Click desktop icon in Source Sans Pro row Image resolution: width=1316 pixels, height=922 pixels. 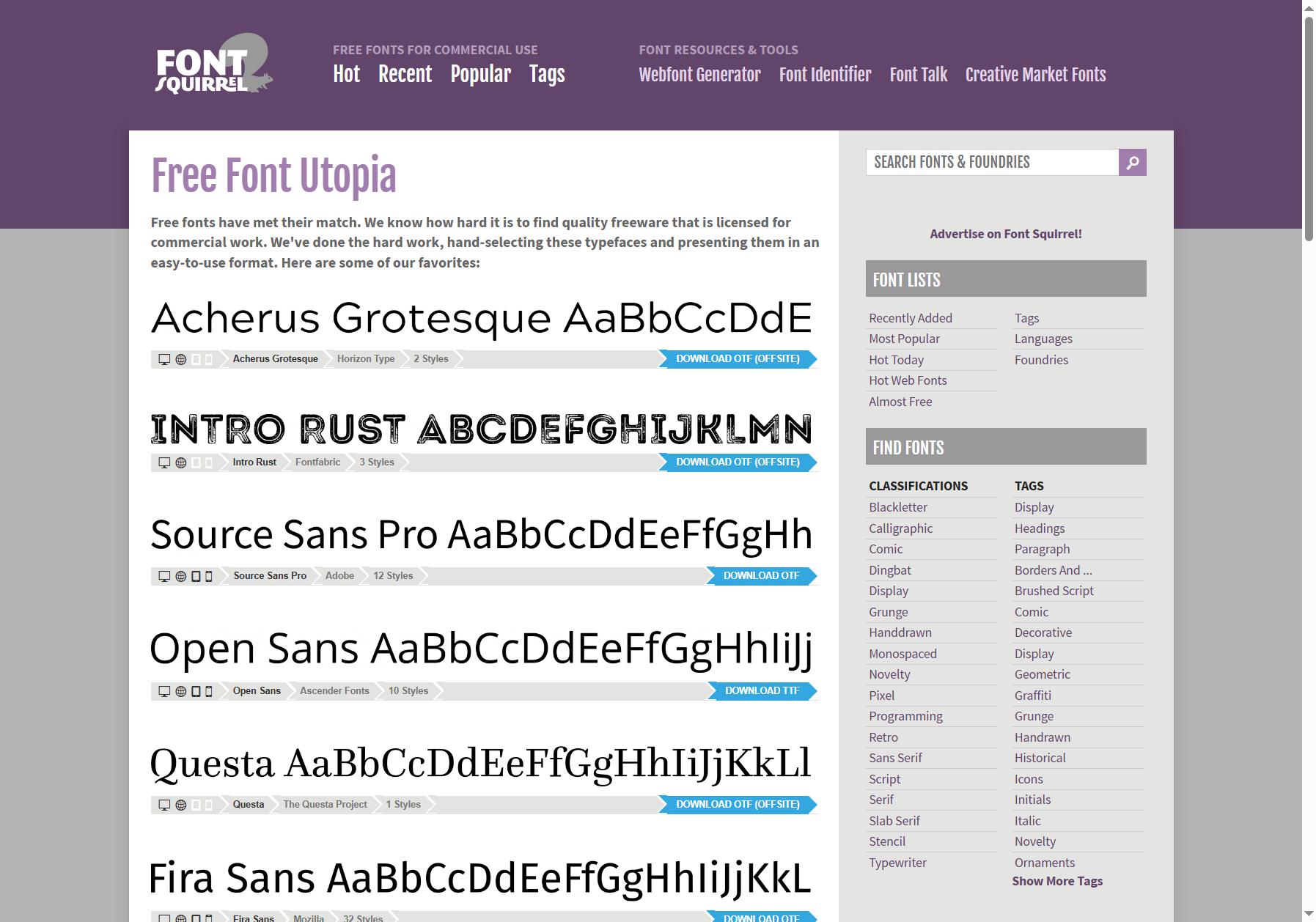pyautogui.click(x=164, y=576)
